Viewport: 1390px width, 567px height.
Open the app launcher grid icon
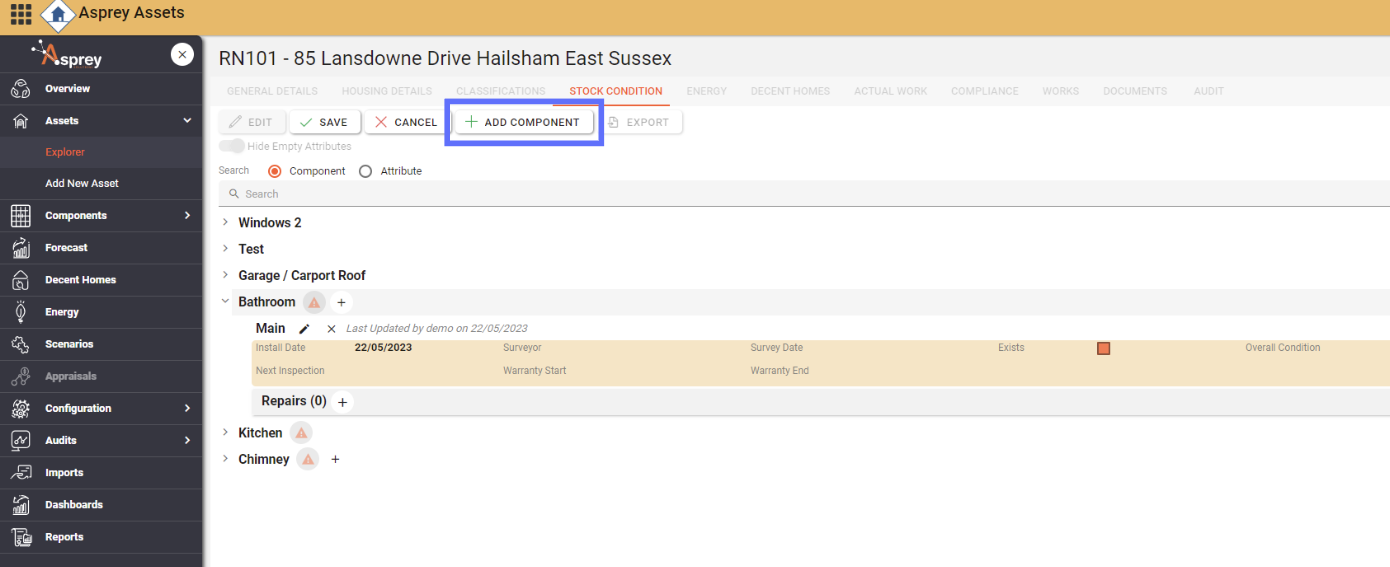pyautogui.click(x=20, y=14)
